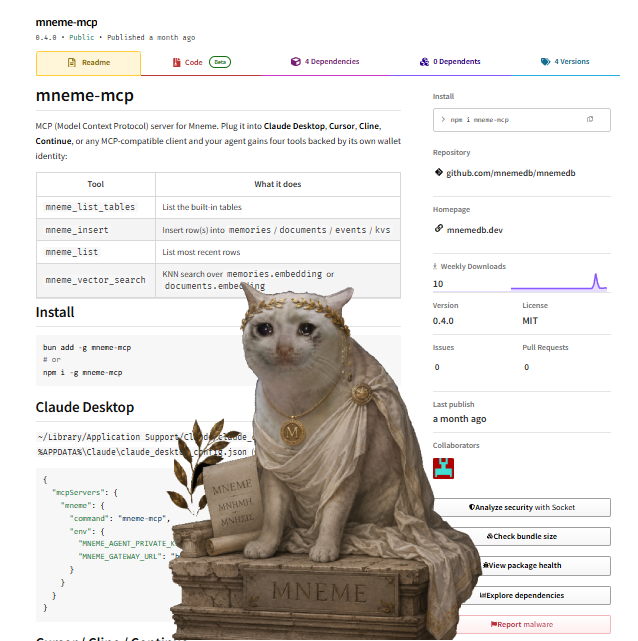
Task: Click the Pull Requests count 0
Action: (x=526, y=367)
